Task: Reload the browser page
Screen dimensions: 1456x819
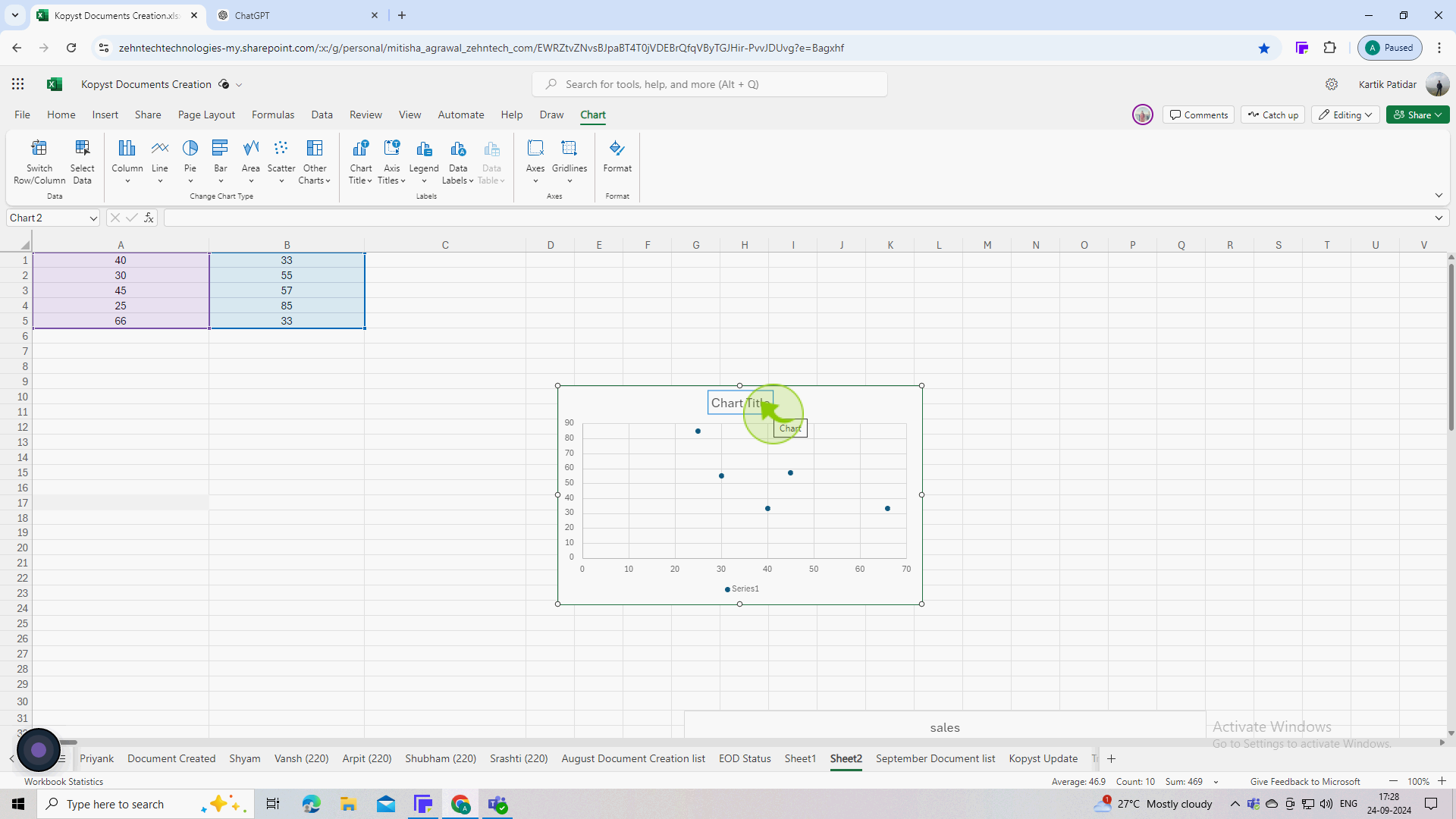Action: [x=71, y=48]
